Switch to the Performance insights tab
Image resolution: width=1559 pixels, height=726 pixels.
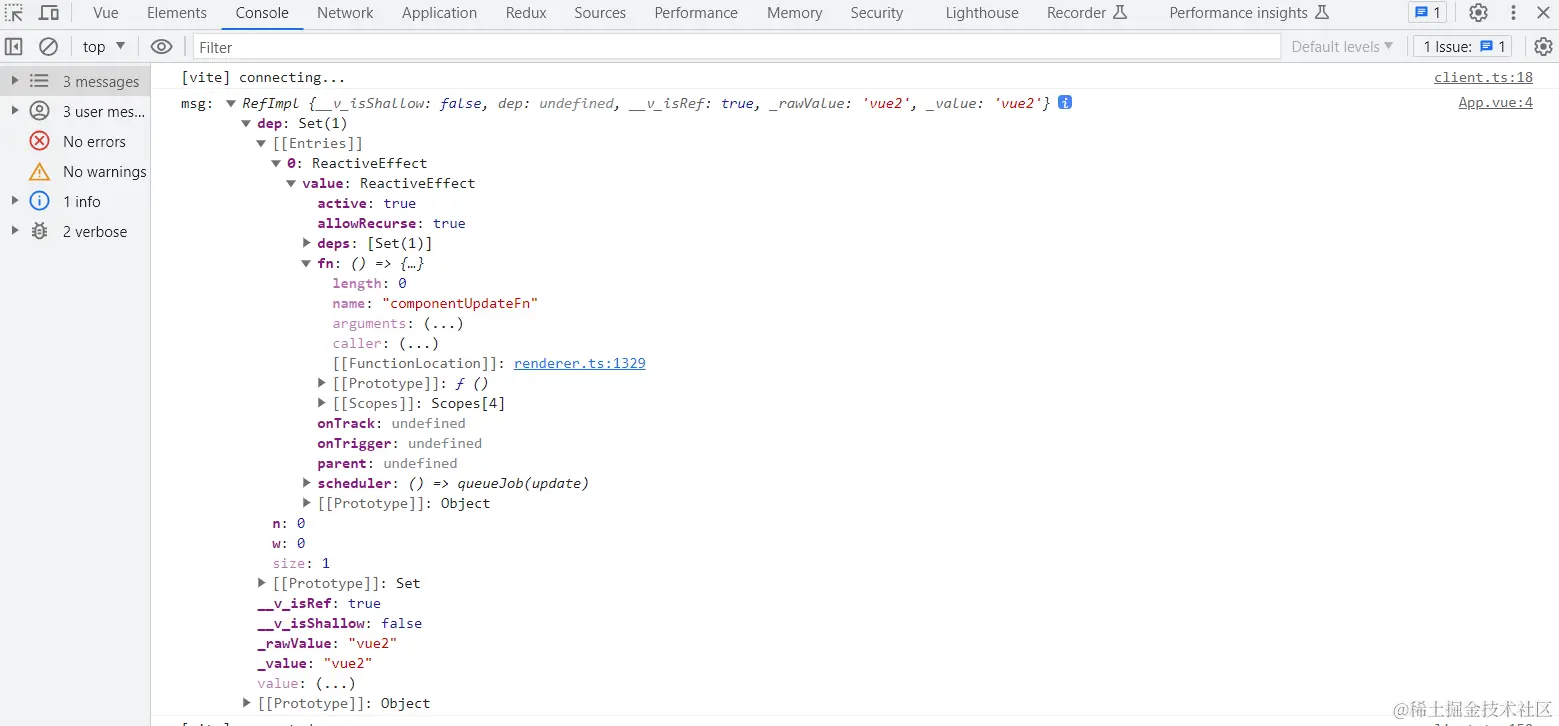coord(1249,13)
